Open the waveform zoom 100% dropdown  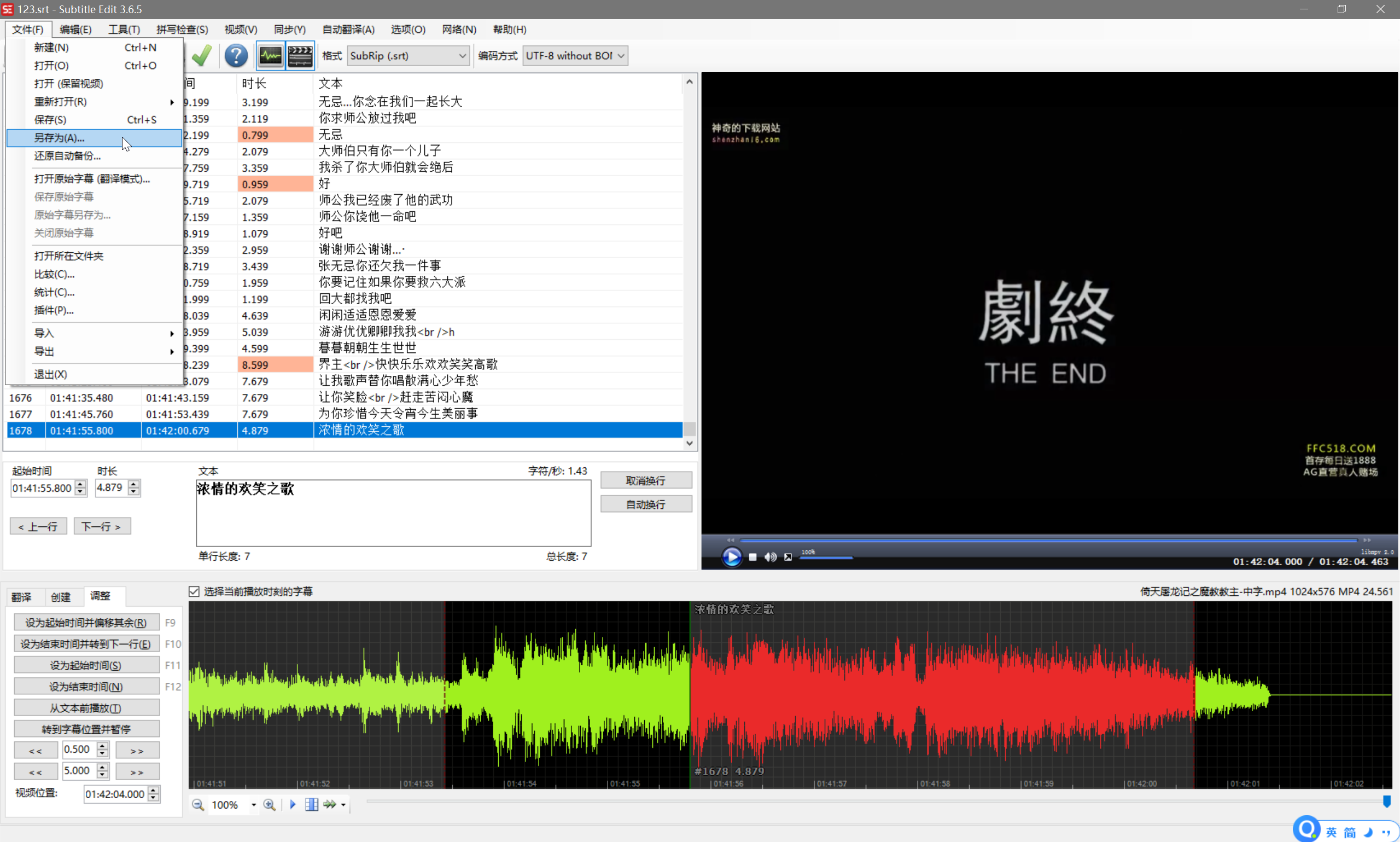tap(253, 805)
